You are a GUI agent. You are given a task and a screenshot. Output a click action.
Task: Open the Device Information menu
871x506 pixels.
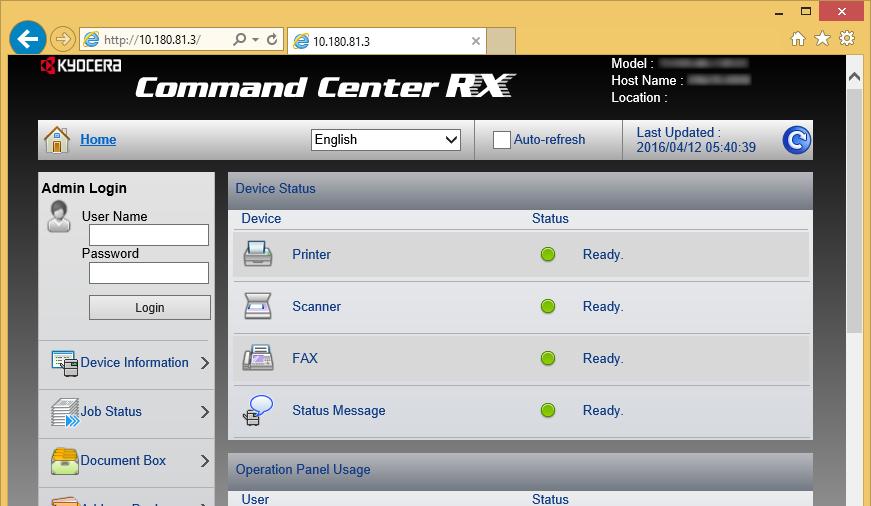[x=134, y=363]
